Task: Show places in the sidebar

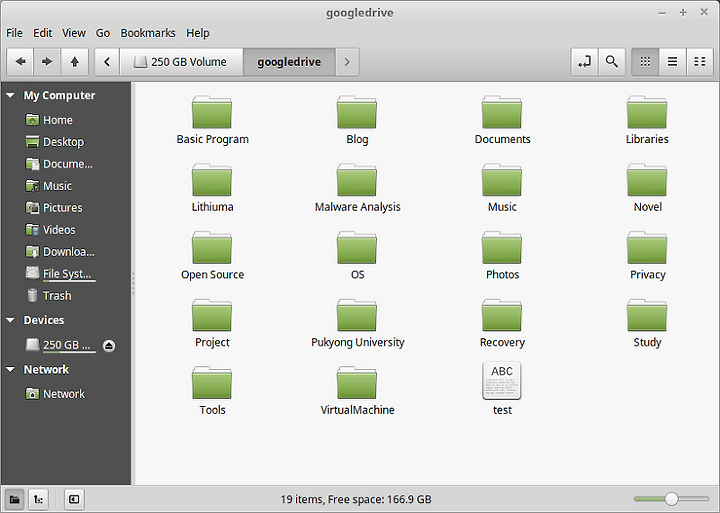Action: pyautogui.click(x=15, y=499)
